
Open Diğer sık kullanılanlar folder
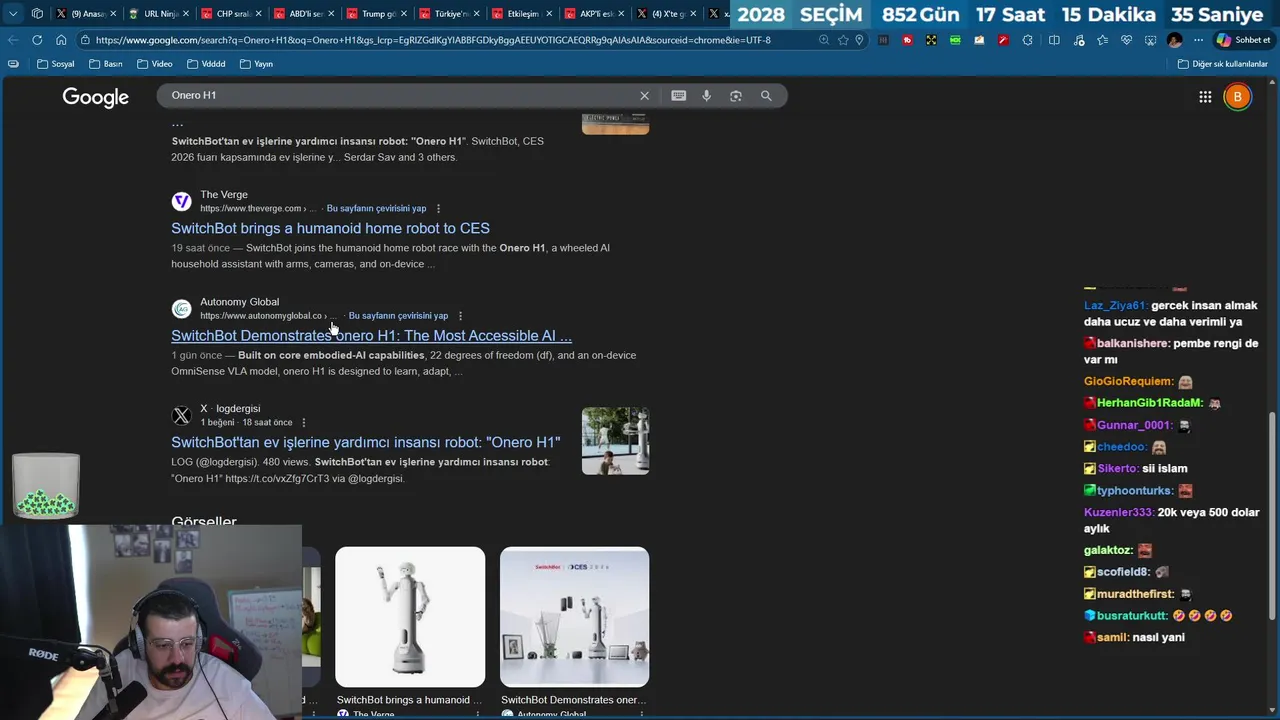coord(1222,64)
